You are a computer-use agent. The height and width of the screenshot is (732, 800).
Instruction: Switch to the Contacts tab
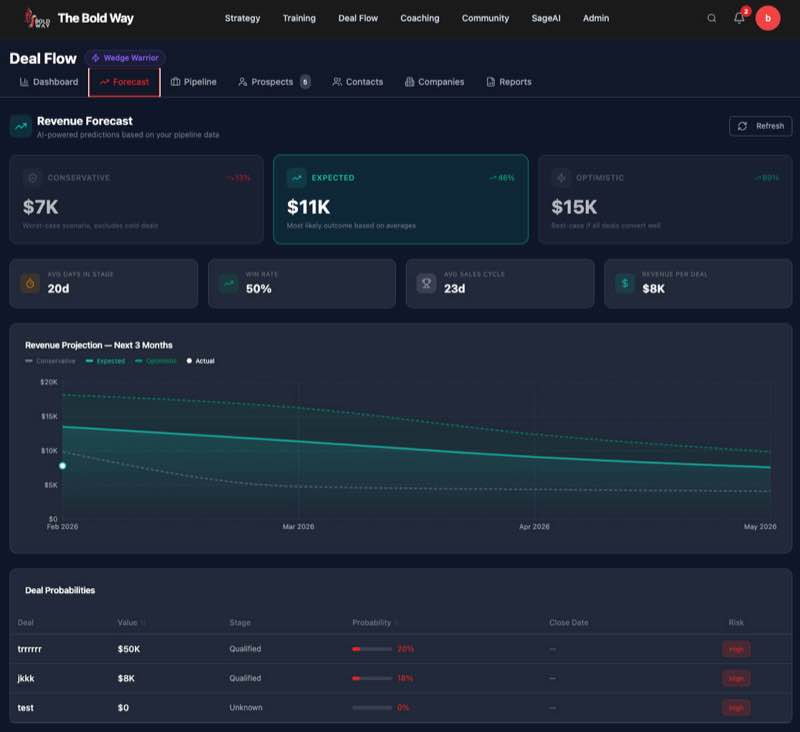click(x=358, y=82)
